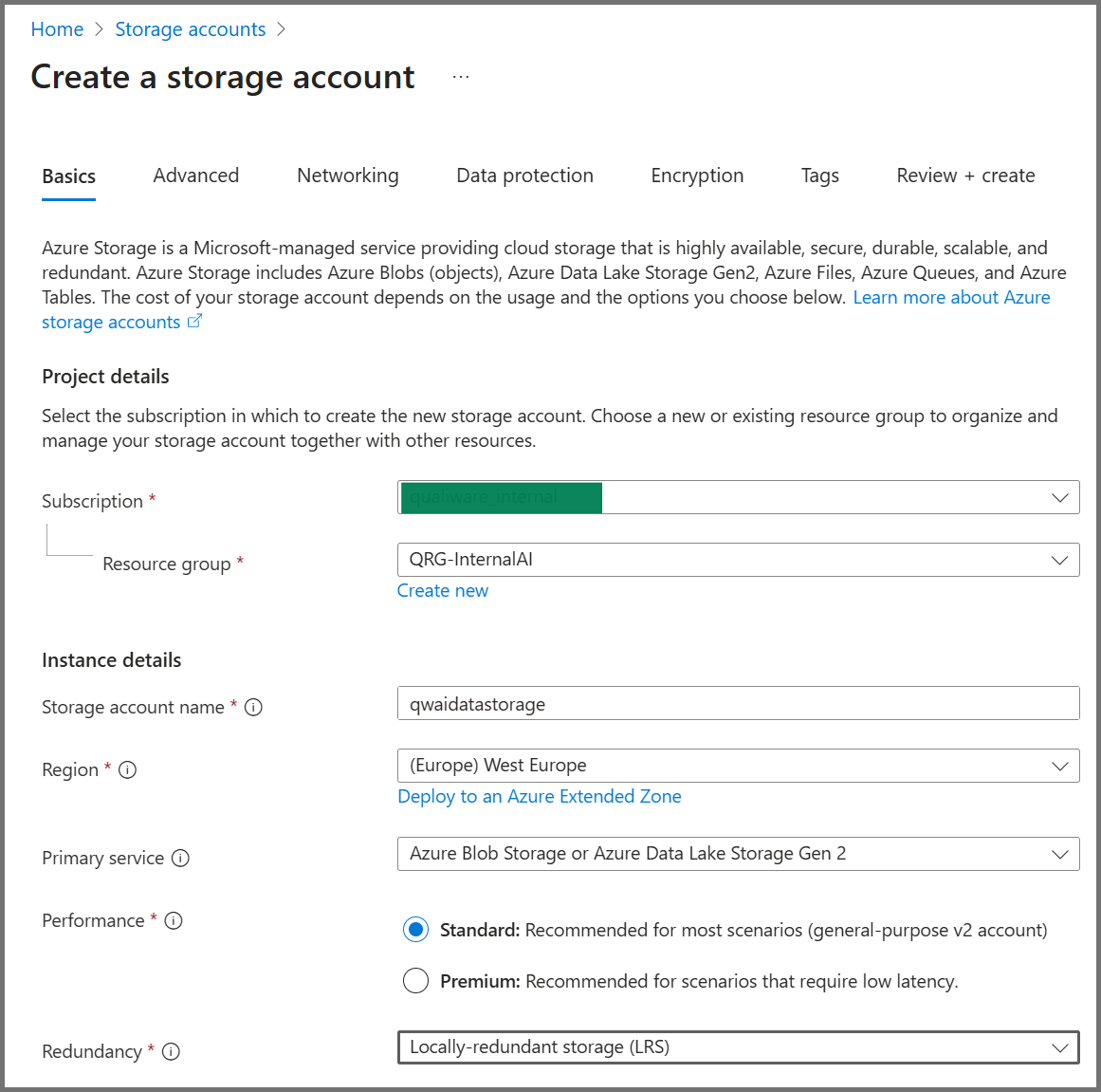Click info icon beside Performance label

tap(174, 920)
